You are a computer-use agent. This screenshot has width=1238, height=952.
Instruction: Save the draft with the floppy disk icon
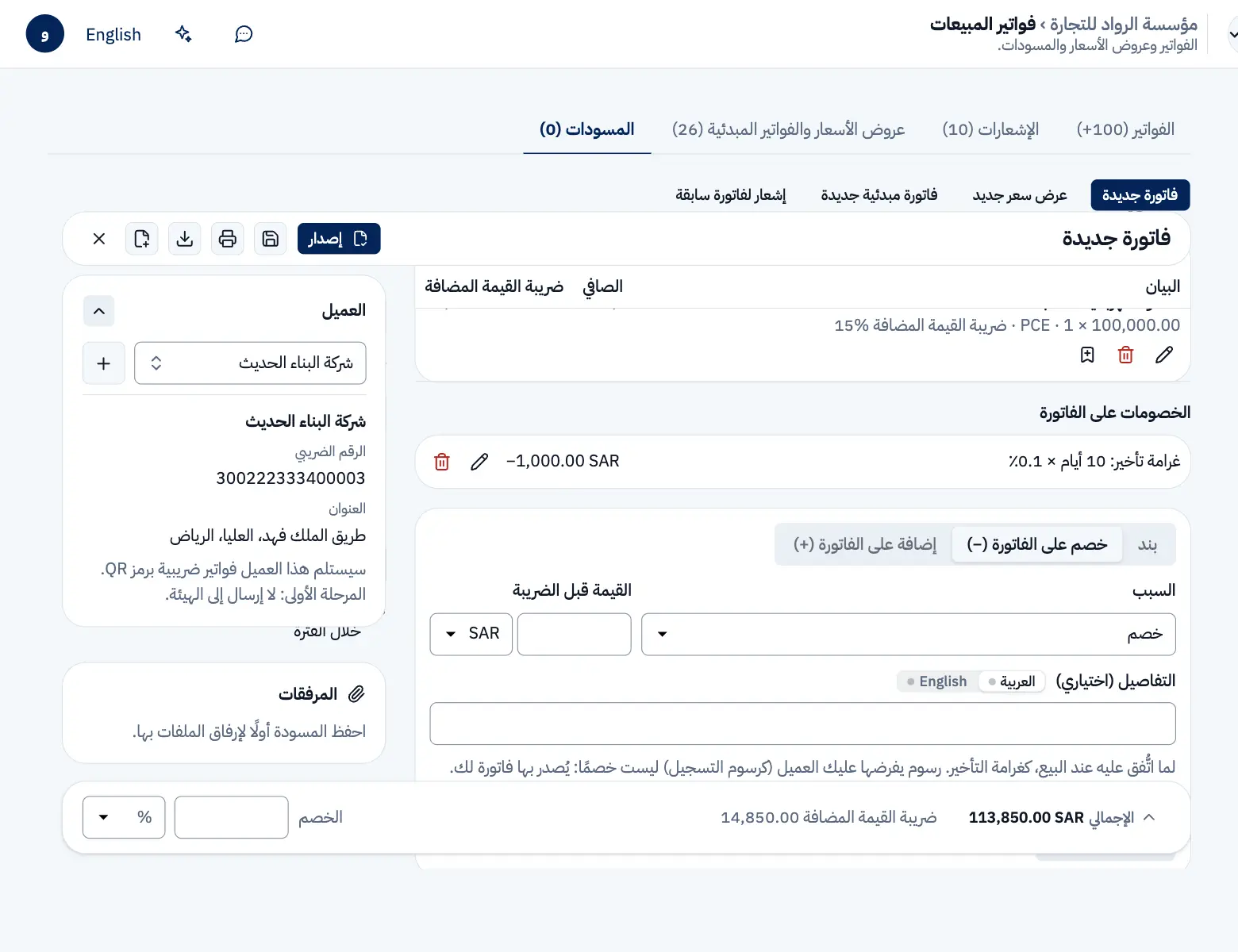271,239
